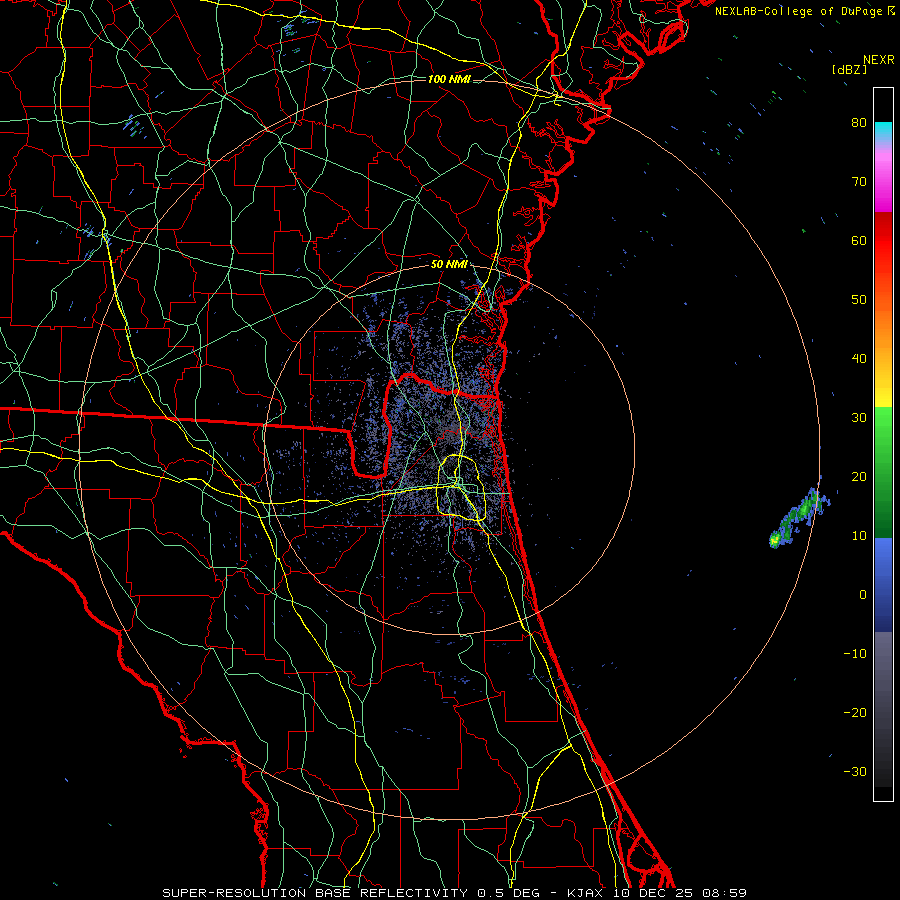Click the -20 dBZ scale value
This screenshot has height=900, width=900.
pyautogui.click(x=855, y=712)
